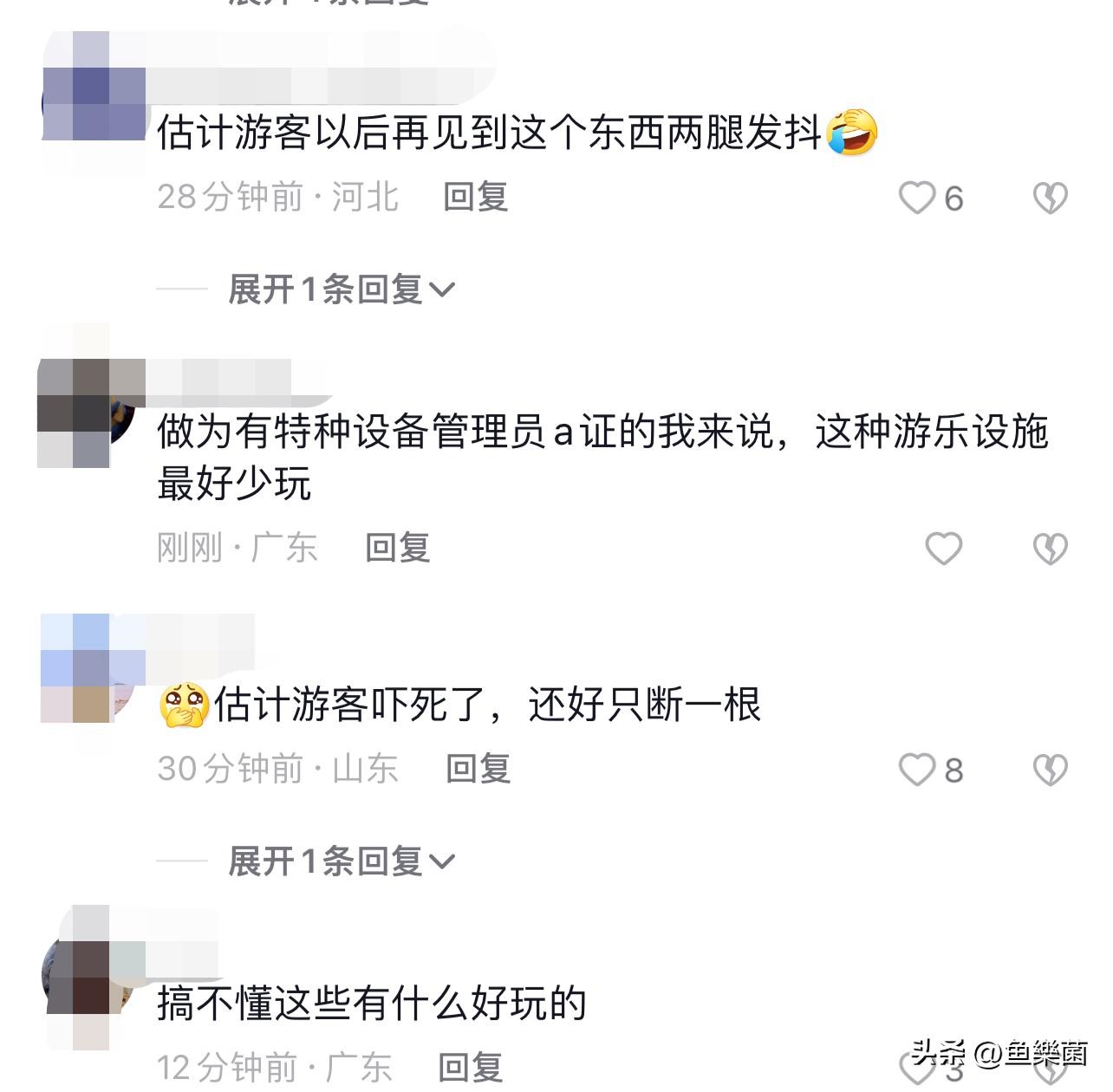Like the Shandong comment with 8 likes
Screen dimensions: 1113x1092
[x=917, y=769]
